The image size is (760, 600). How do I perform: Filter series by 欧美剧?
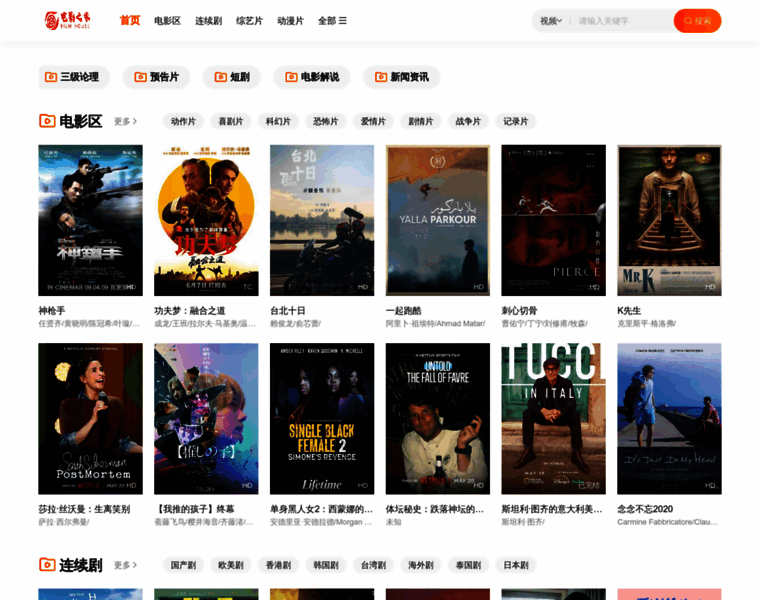click(x=231, y=565)
